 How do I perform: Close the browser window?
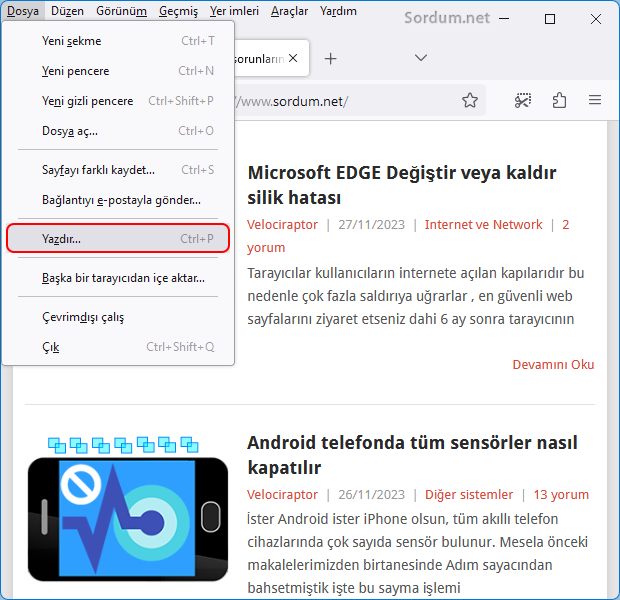595,19
